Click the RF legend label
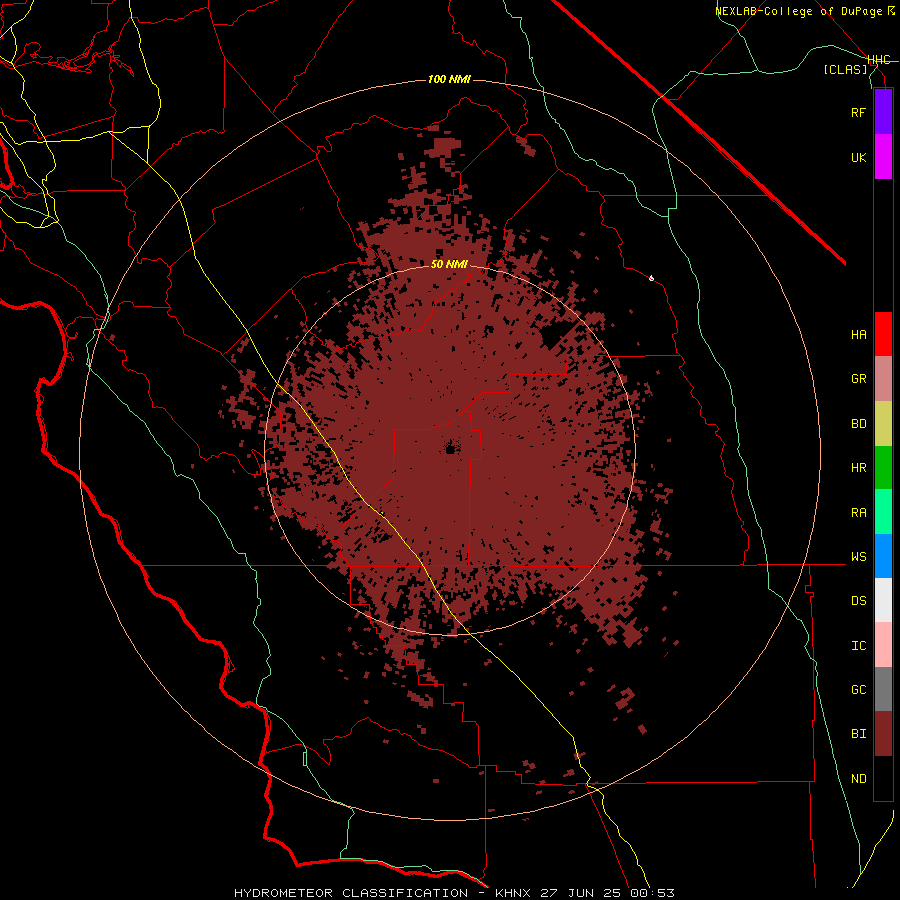The width and height of the screenshot is (900, 900). [x=858, y=112]
